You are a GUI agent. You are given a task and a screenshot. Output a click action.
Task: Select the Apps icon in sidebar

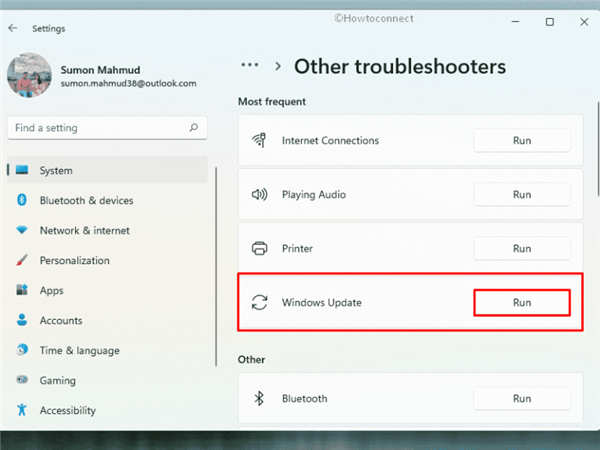22,290
